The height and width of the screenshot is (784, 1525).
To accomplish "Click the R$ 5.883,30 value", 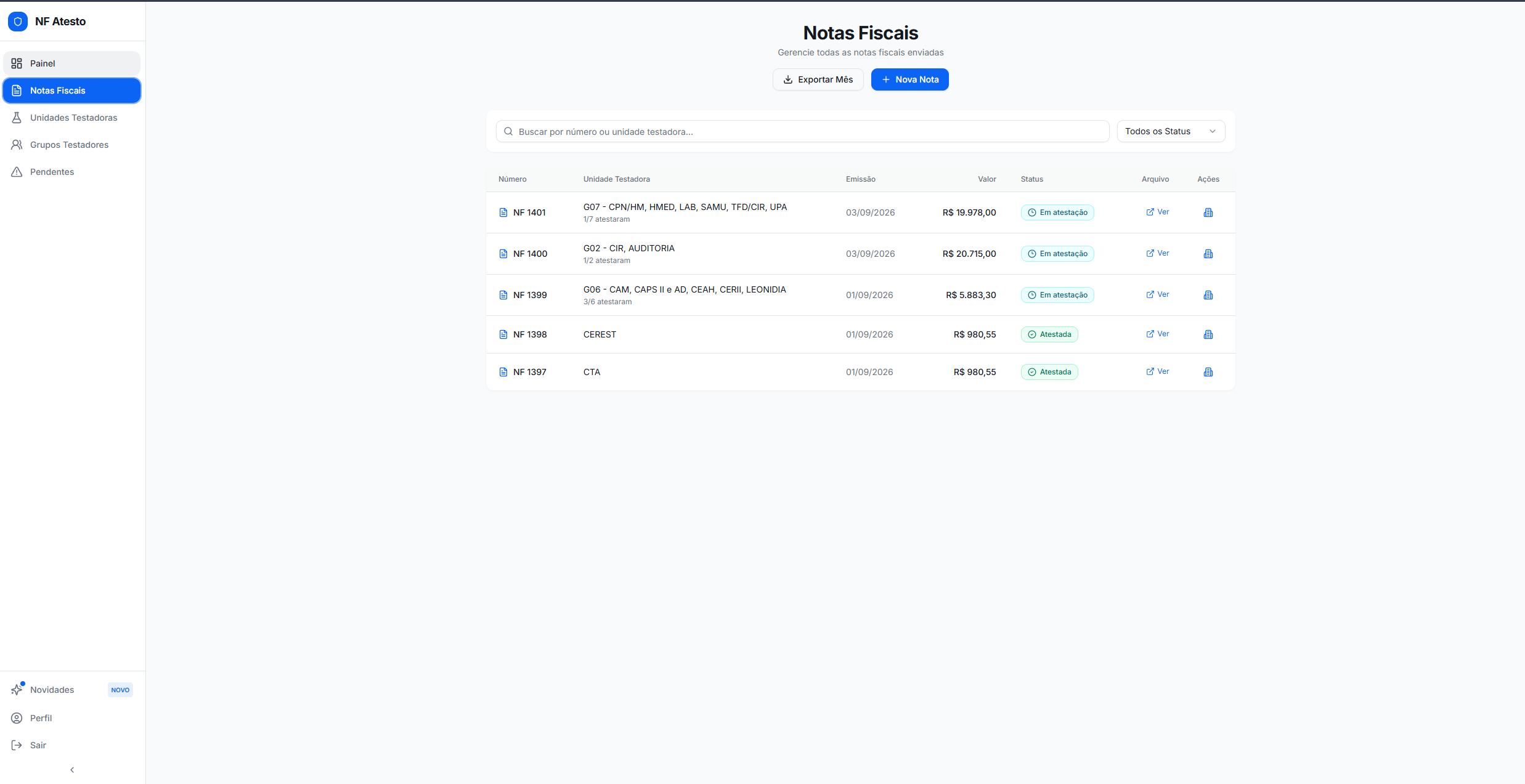I will tap(971, 295).
